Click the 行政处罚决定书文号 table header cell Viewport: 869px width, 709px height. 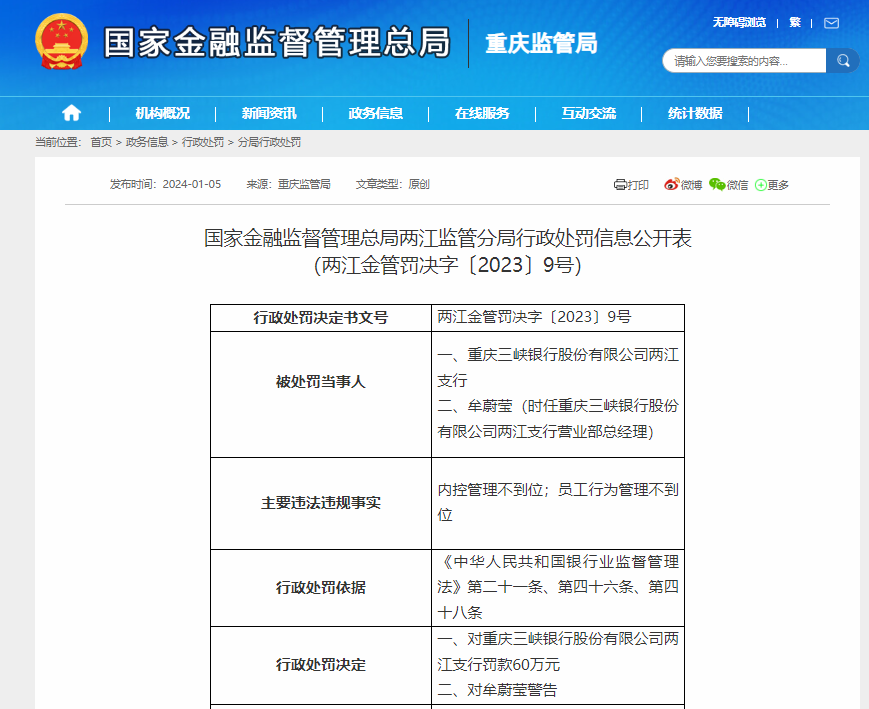point(321,318)
